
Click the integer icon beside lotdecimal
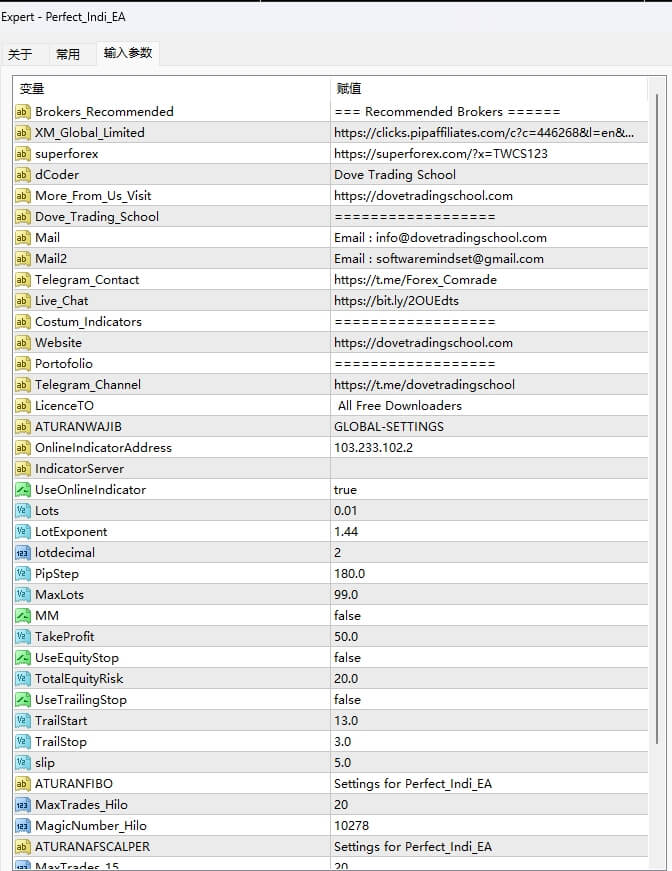[x=23, y=553]
